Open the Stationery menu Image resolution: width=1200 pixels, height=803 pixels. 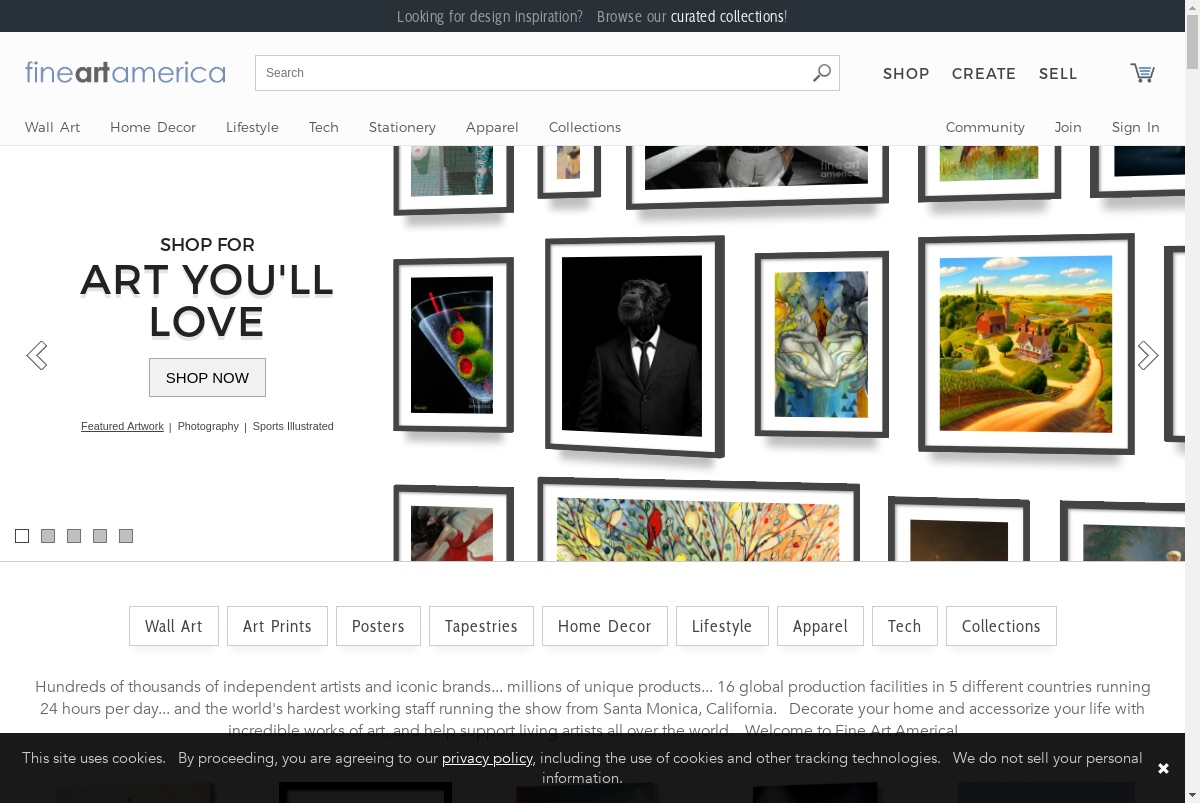(x=402, y=127)
